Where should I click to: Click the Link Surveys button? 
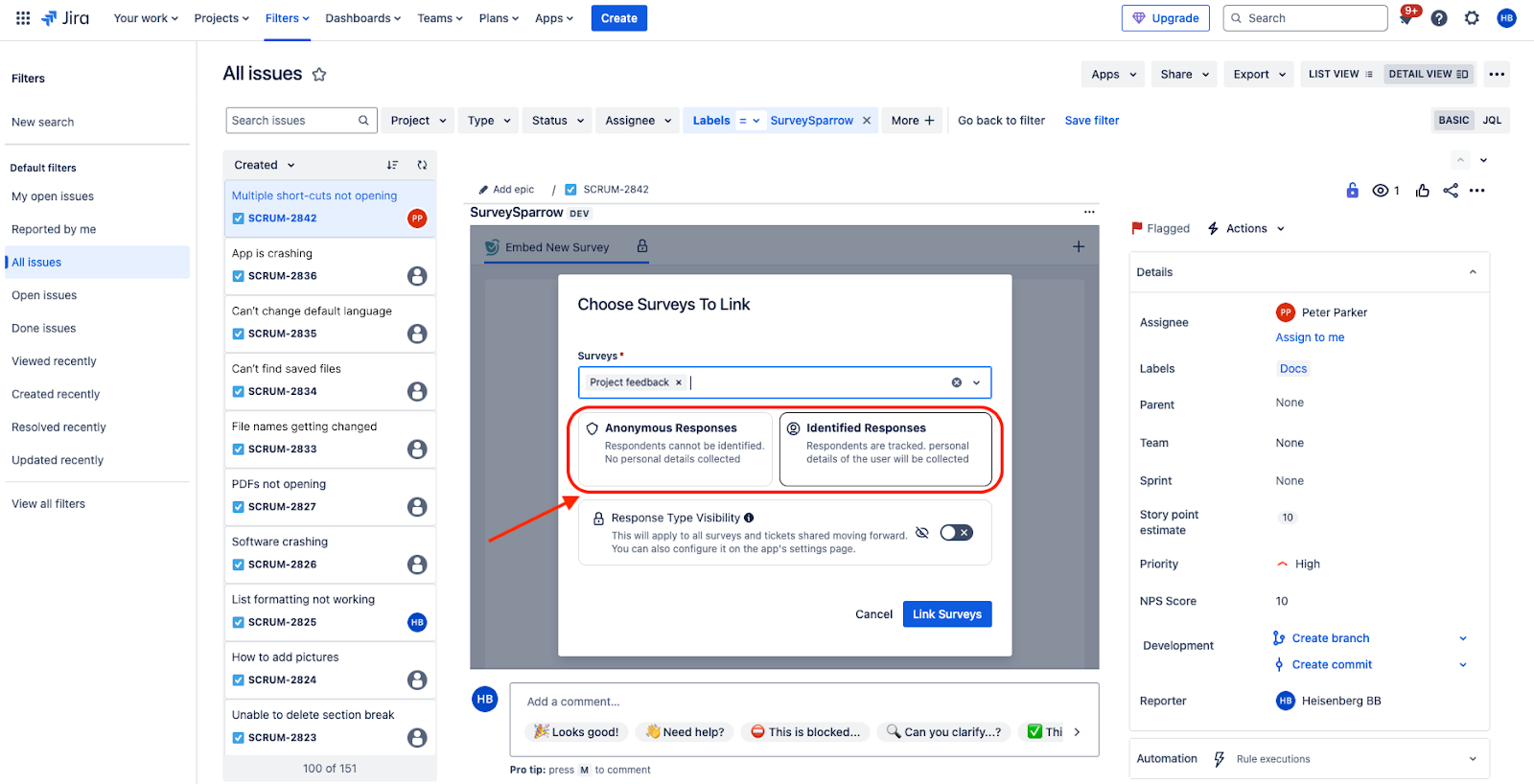[946, 614]
